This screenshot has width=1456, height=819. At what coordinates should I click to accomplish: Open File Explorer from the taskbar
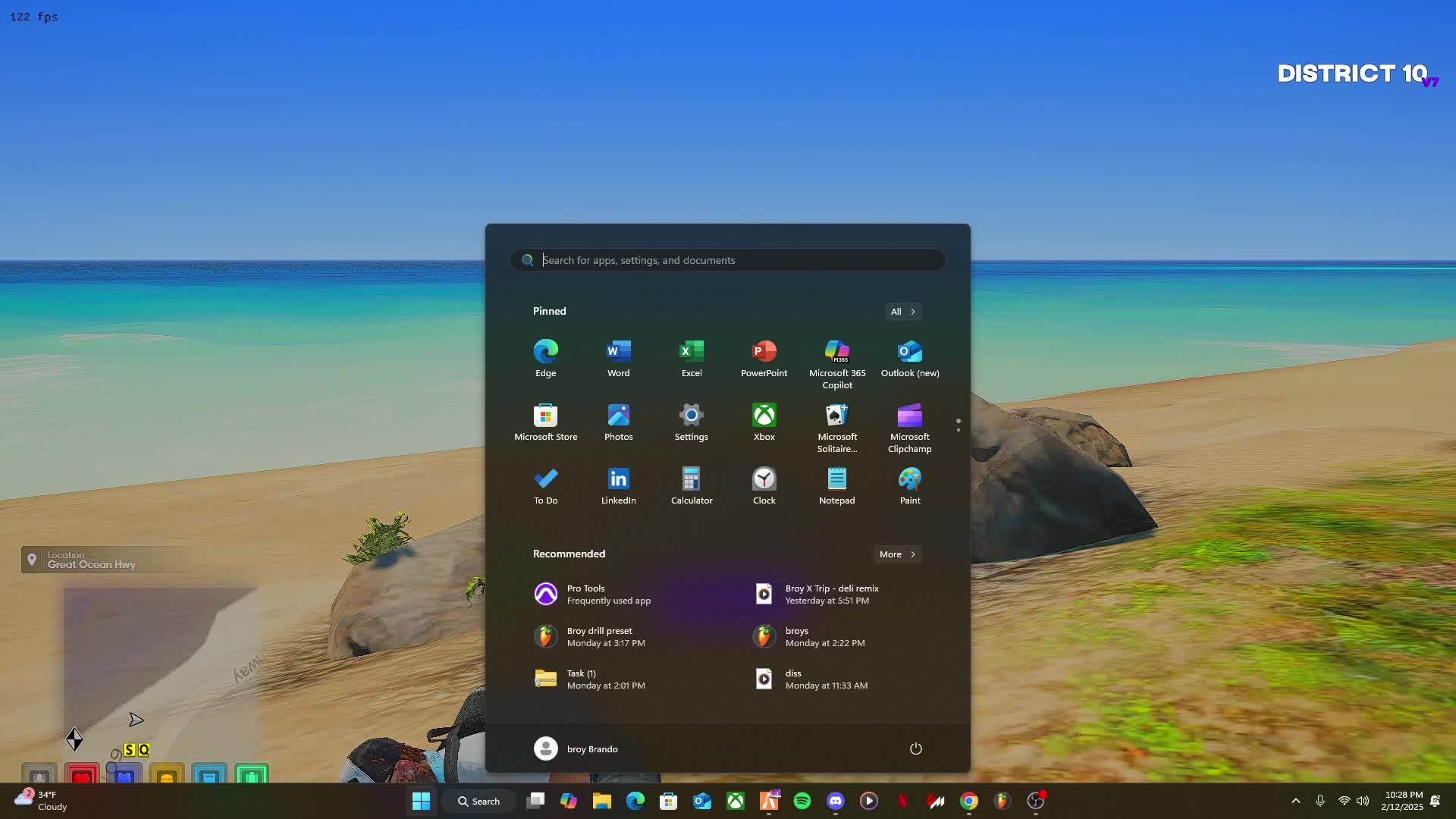pyautogui.click(x=602, y=801)
